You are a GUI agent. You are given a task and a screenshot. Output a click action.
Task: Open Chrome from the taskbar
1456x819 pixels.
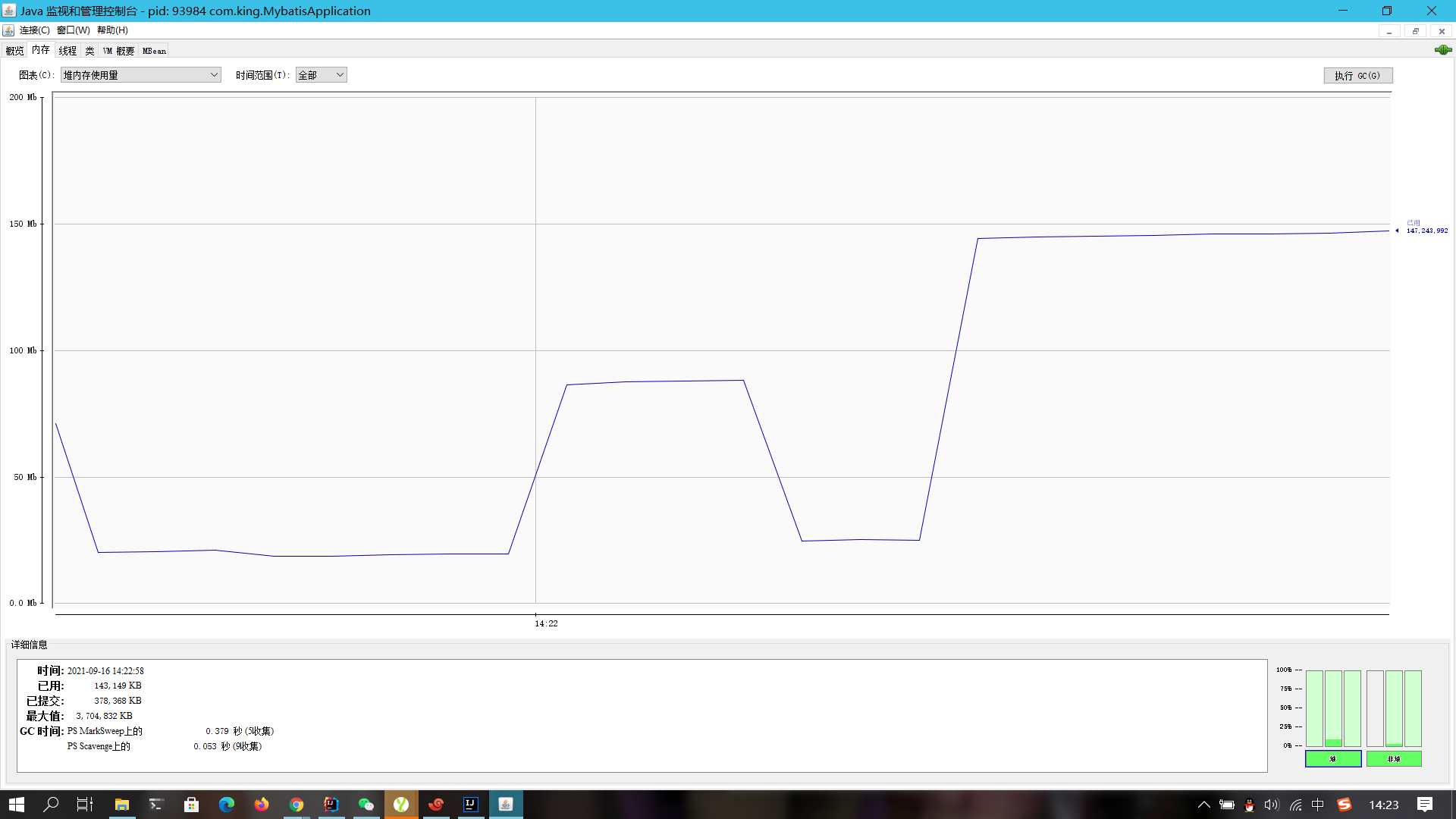point(297,805)
